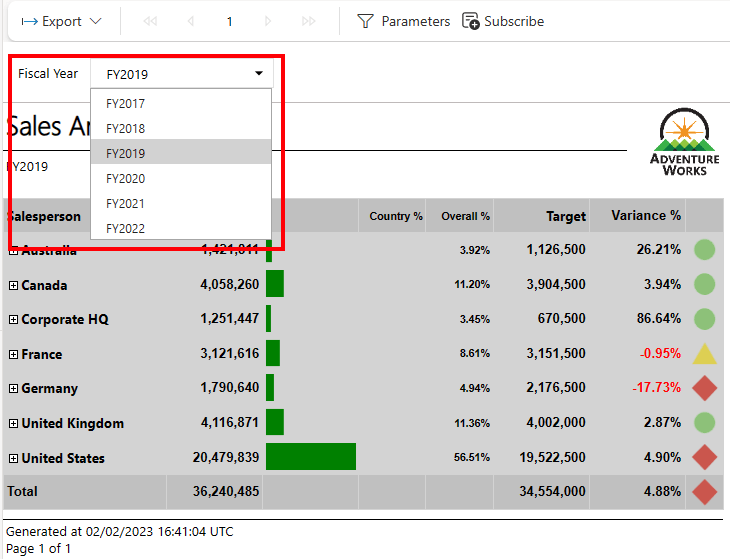Select FY2018 from the list
Screen dimensions: 730x559
(x=126, y=128)
